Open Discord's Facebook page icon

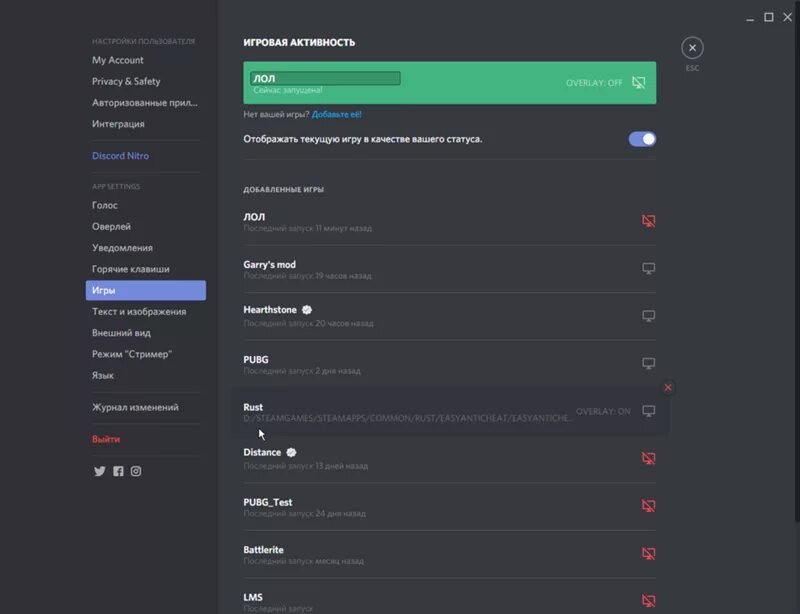tap(118, 471)
